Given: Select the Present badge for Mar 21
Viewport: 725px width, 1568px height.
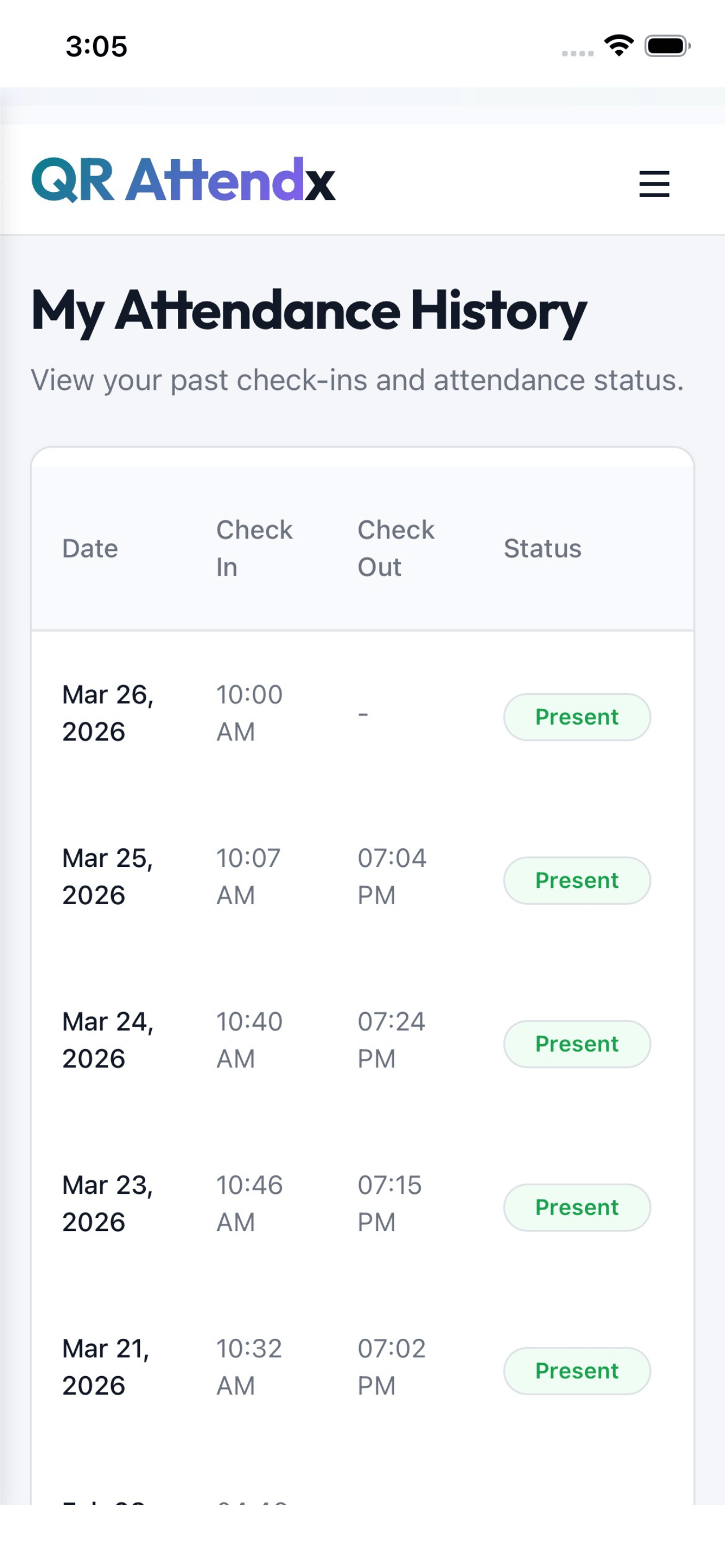Looking at the screenshot, I should 576,1371.
